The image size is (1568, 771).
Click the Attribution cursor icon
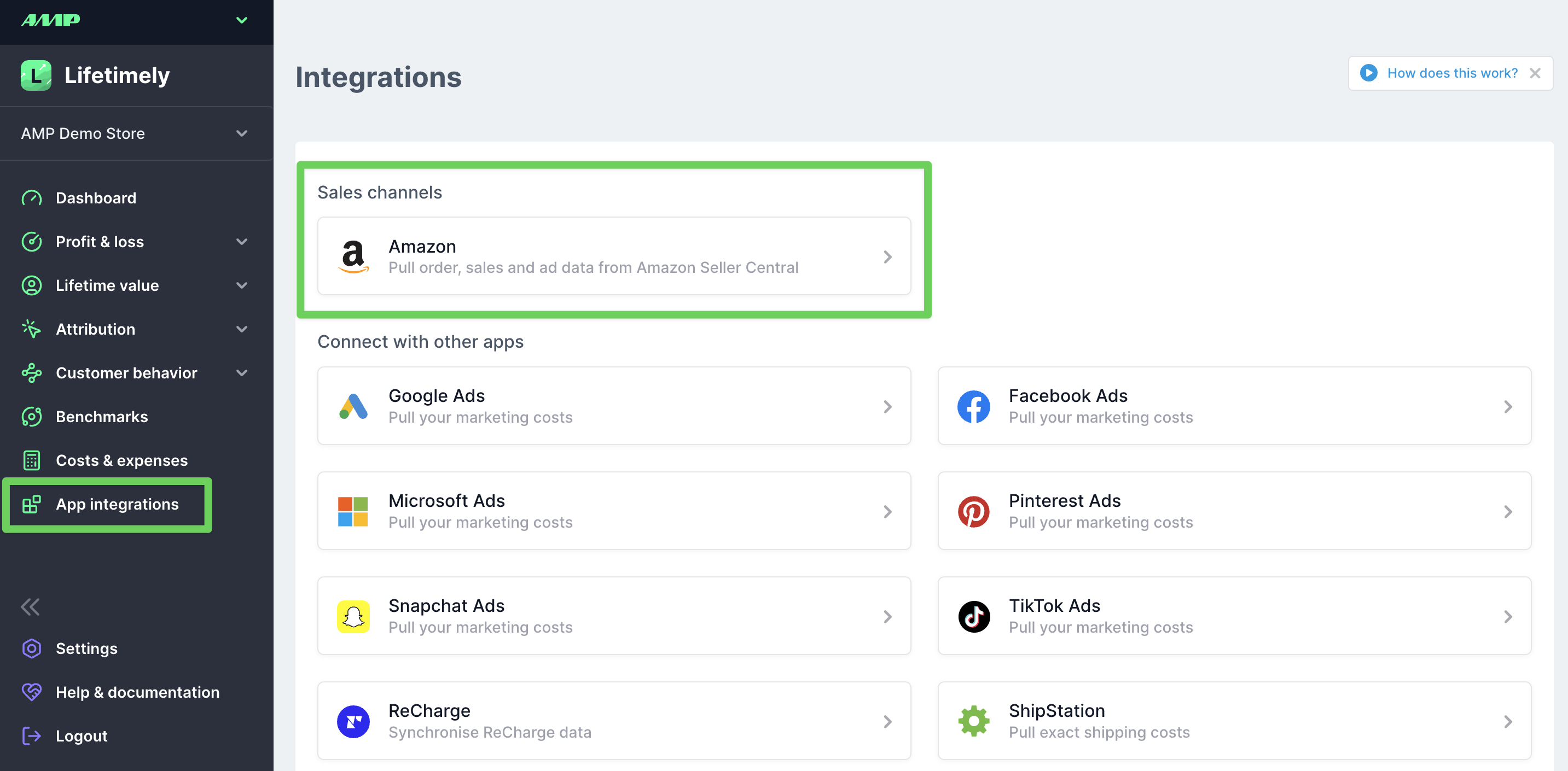point(32,329)
